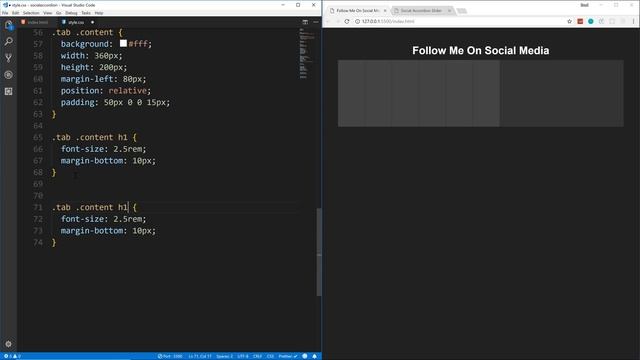
Task: Close the Follow Me On Social Media tab
Action: [384, 11]
